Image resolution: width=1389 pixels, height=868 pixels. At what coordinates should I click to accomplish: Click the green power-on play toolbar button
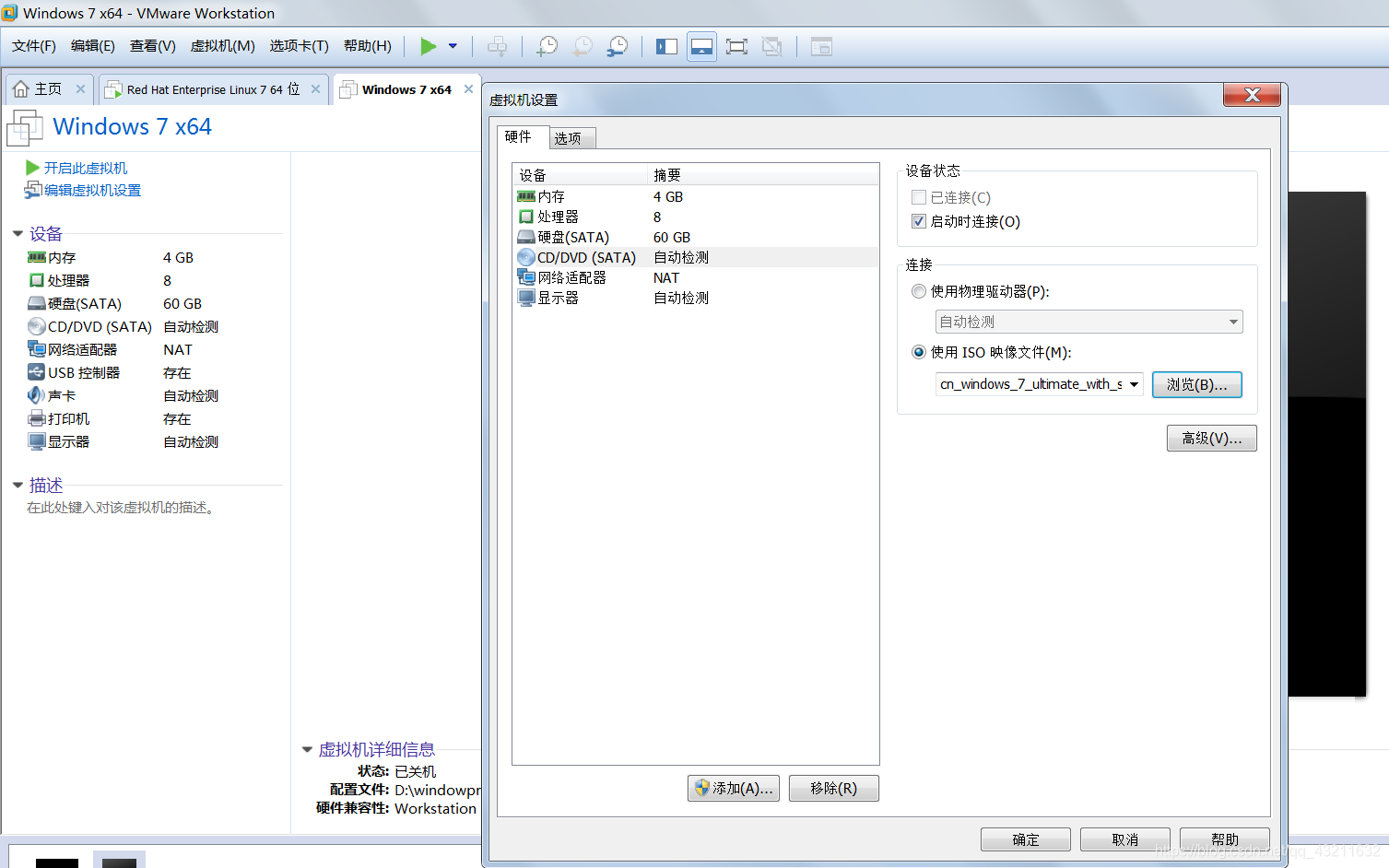pos(428,46)
